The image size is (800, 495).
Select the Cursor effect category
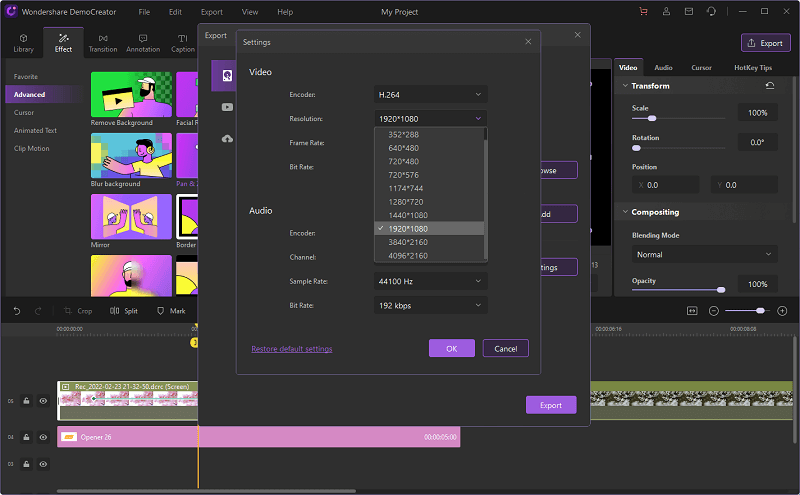24,112
